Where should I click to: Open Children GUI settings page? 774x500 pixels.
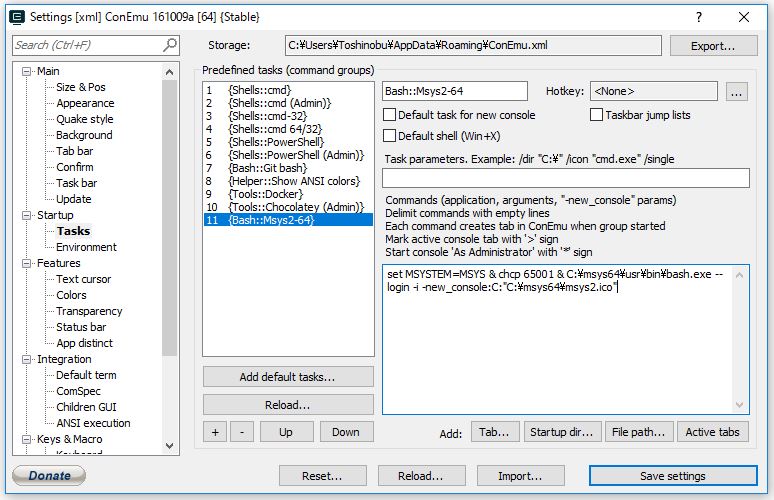coord(86,407)
